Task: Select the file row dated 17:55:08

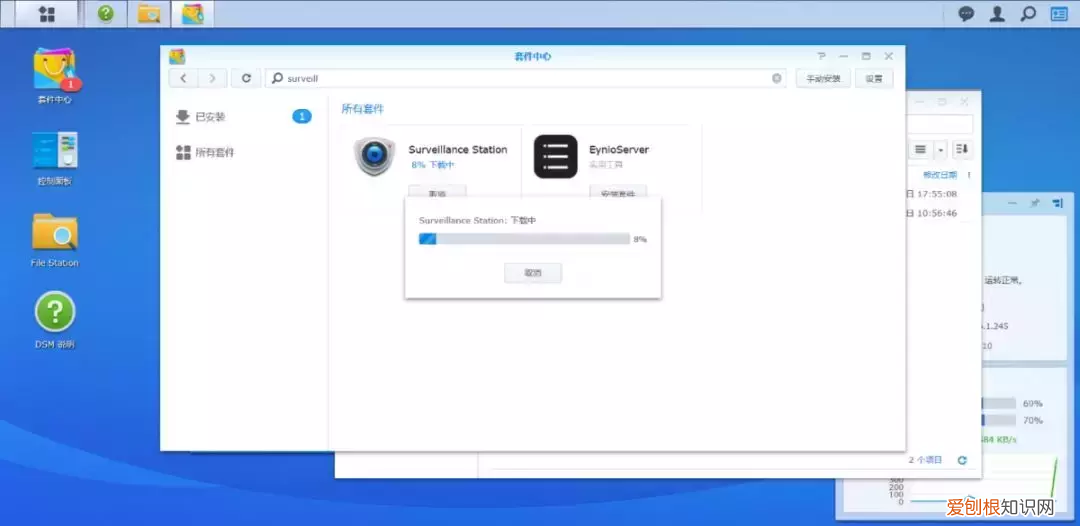Action: (931, 193)
